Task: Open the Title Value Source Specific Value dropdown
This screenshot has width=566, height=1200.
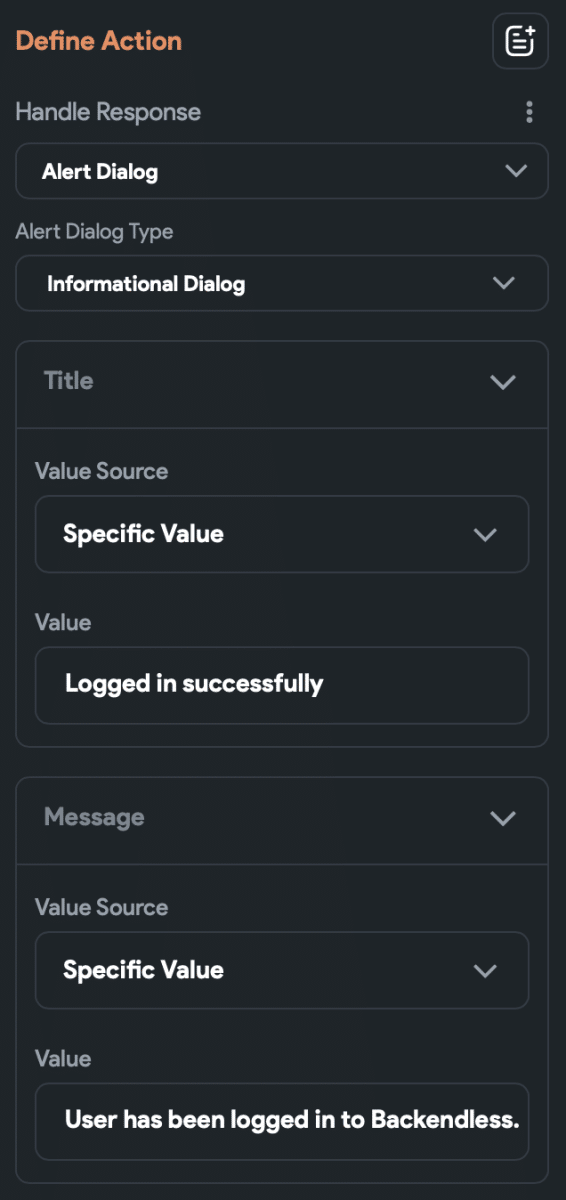Action: pyautogui.click(x=282, y=534)
